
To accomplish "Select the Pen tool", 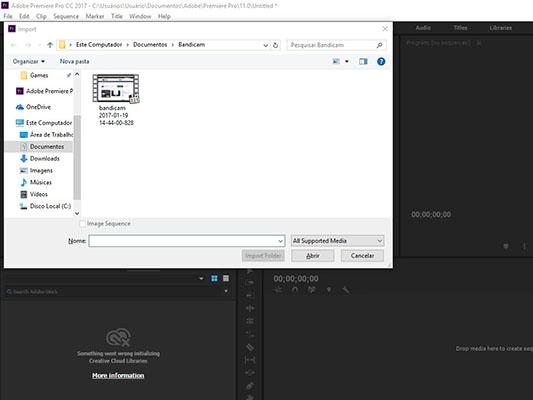I will coord(250,386).
